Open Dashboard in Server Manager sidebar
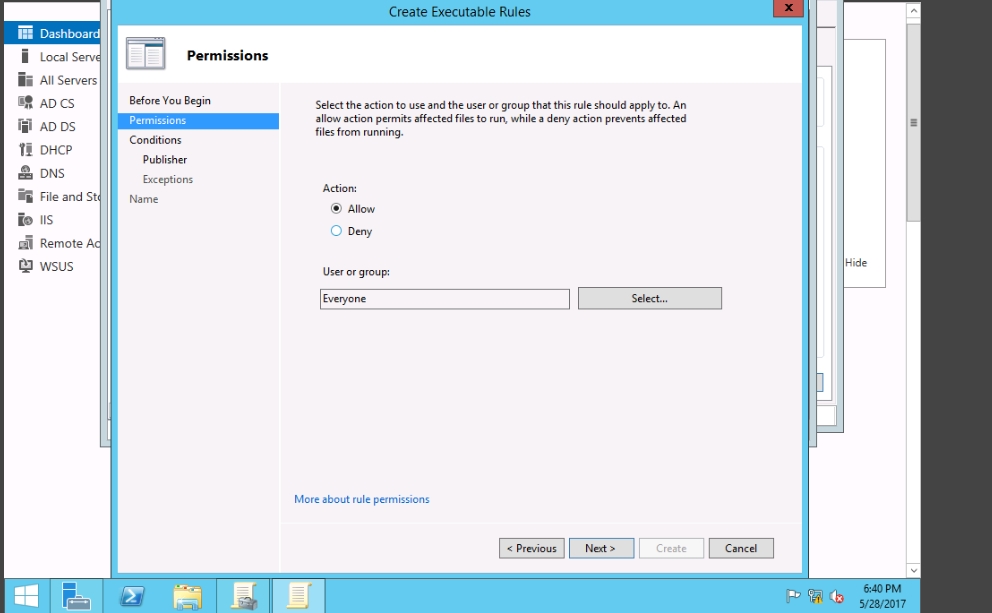Screen dimensions: 992x613 click(x=60, y=34)
